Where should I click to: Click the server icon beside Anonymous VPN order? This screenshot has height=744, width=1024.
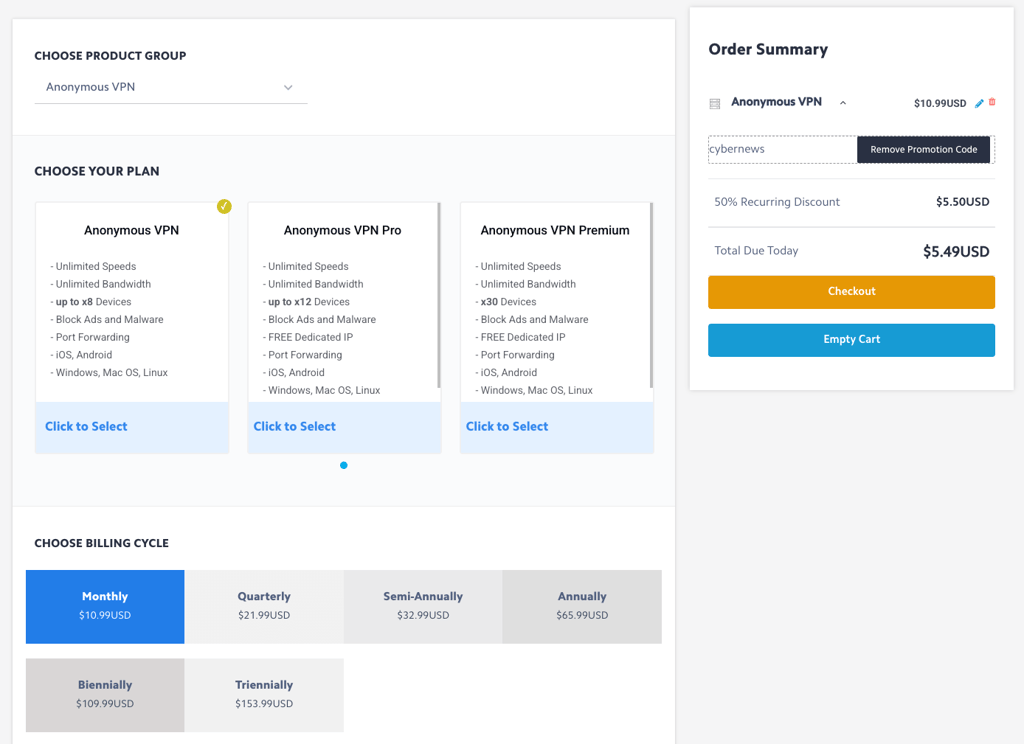[x=715, y=103]
